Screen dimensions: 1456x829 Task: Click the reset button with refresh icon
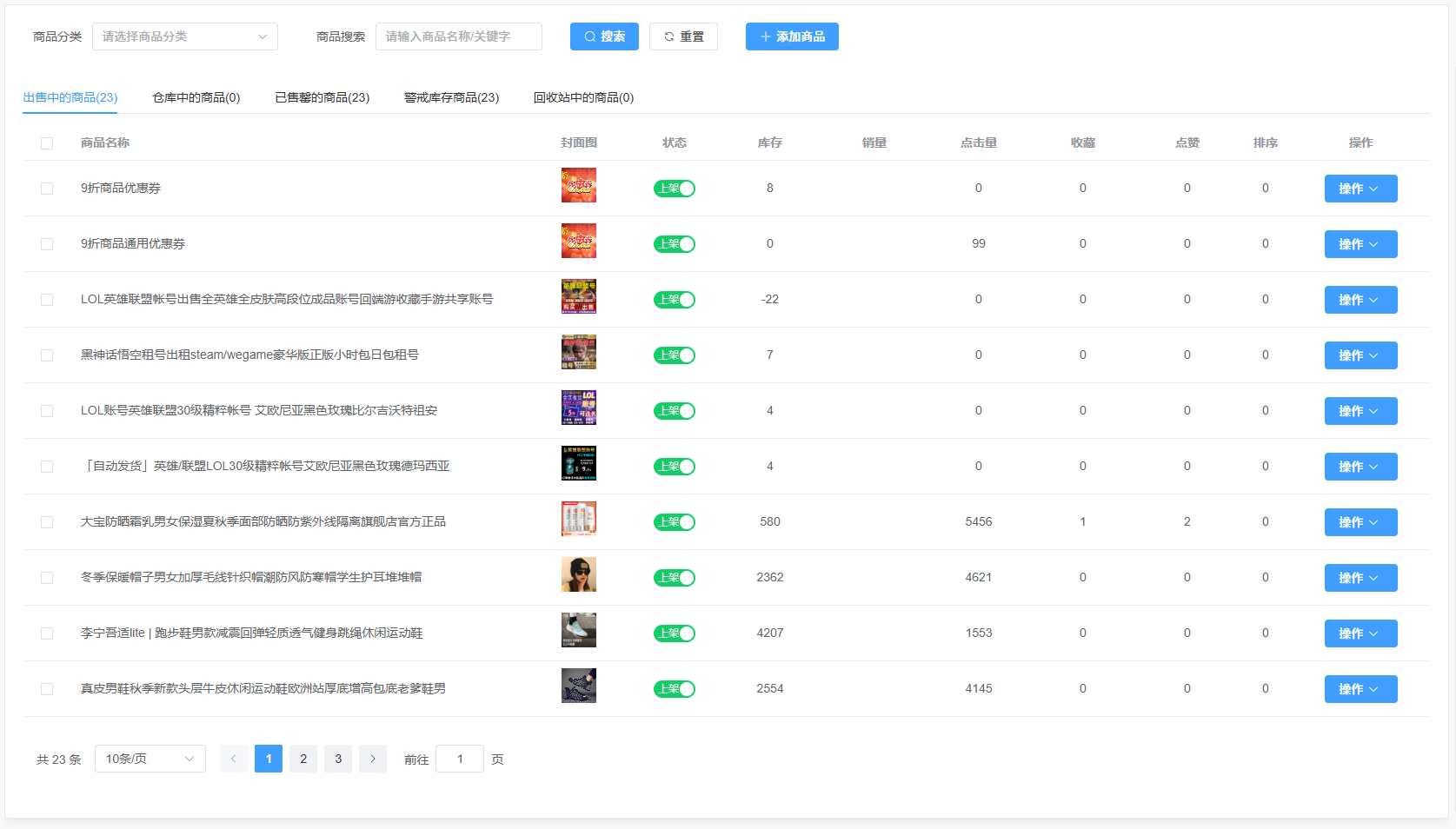(683, 36)
